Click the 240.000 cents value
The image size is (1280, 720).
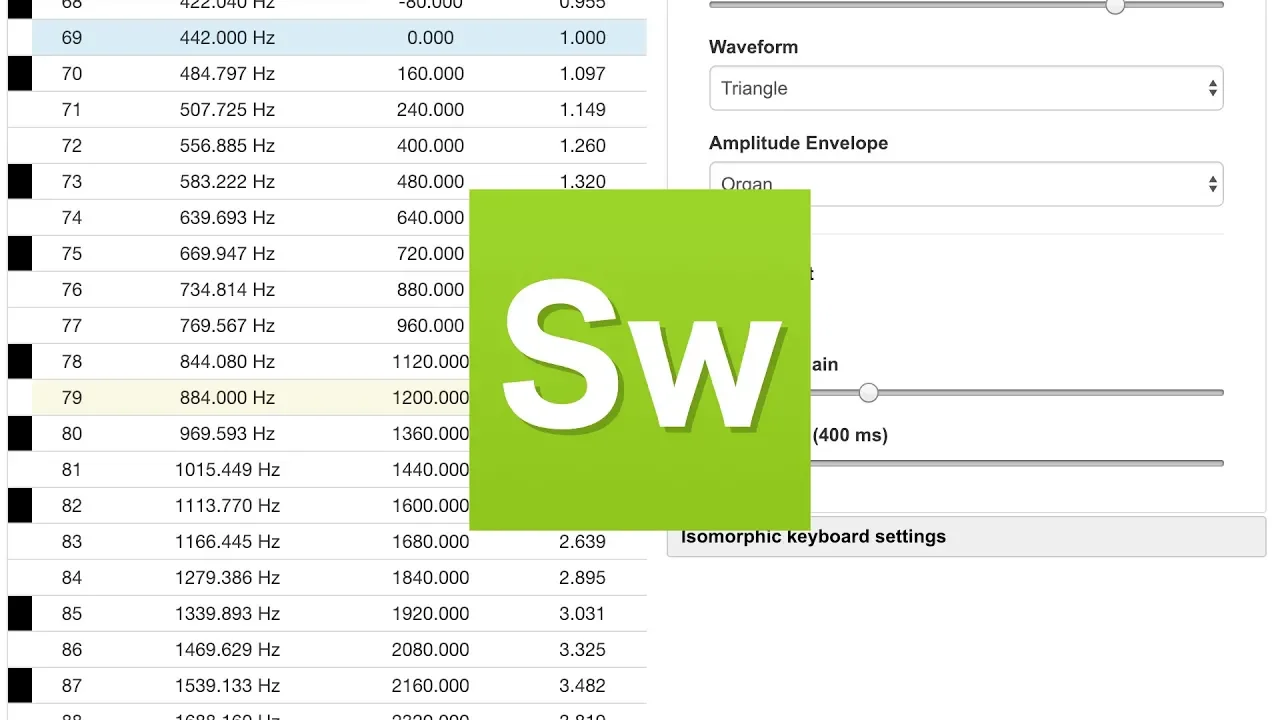(430, 110)
